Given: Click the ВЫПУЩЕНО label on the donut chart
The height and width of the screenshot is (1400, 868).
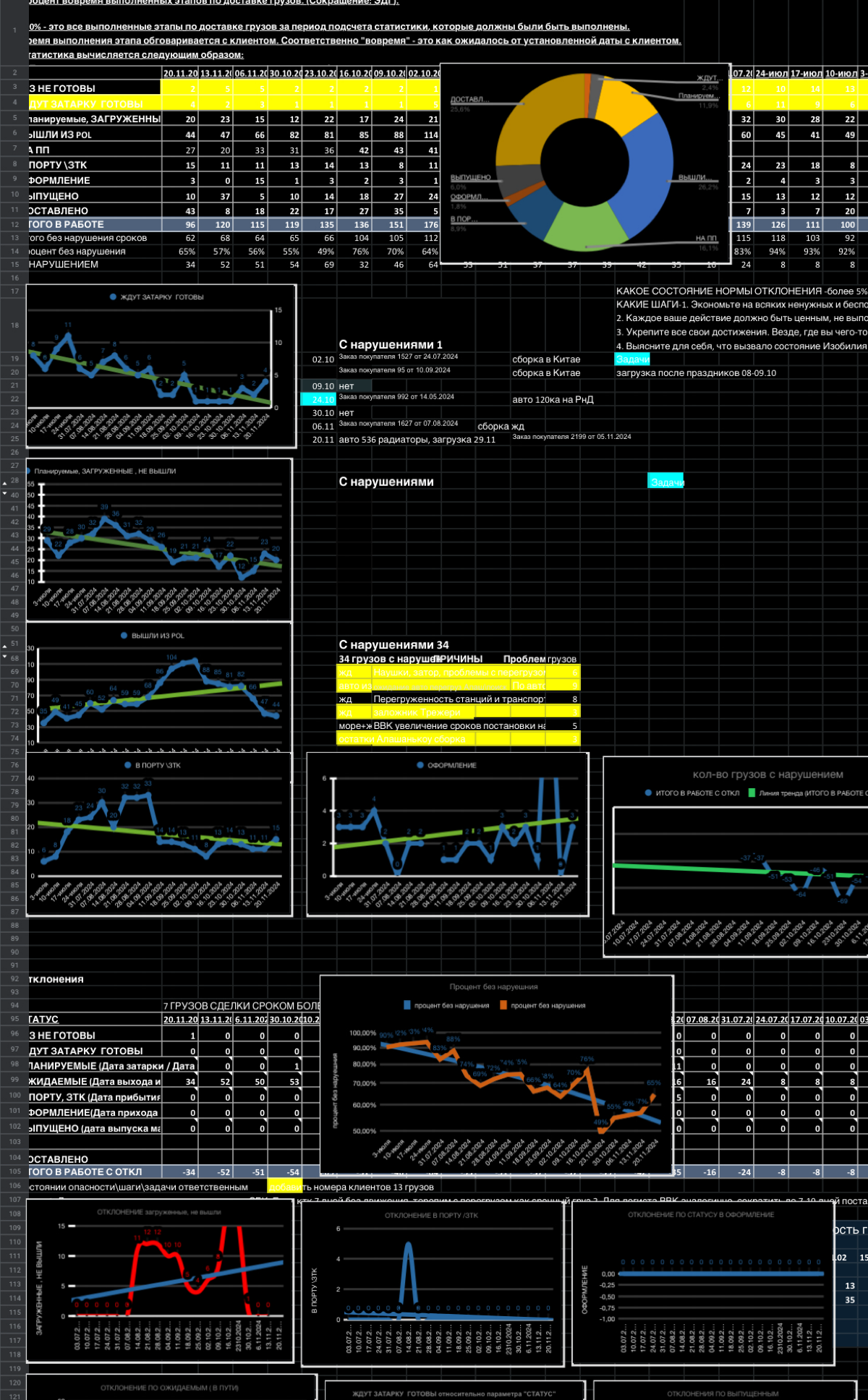Looking at the screenshot, I should tap(470, 178).
